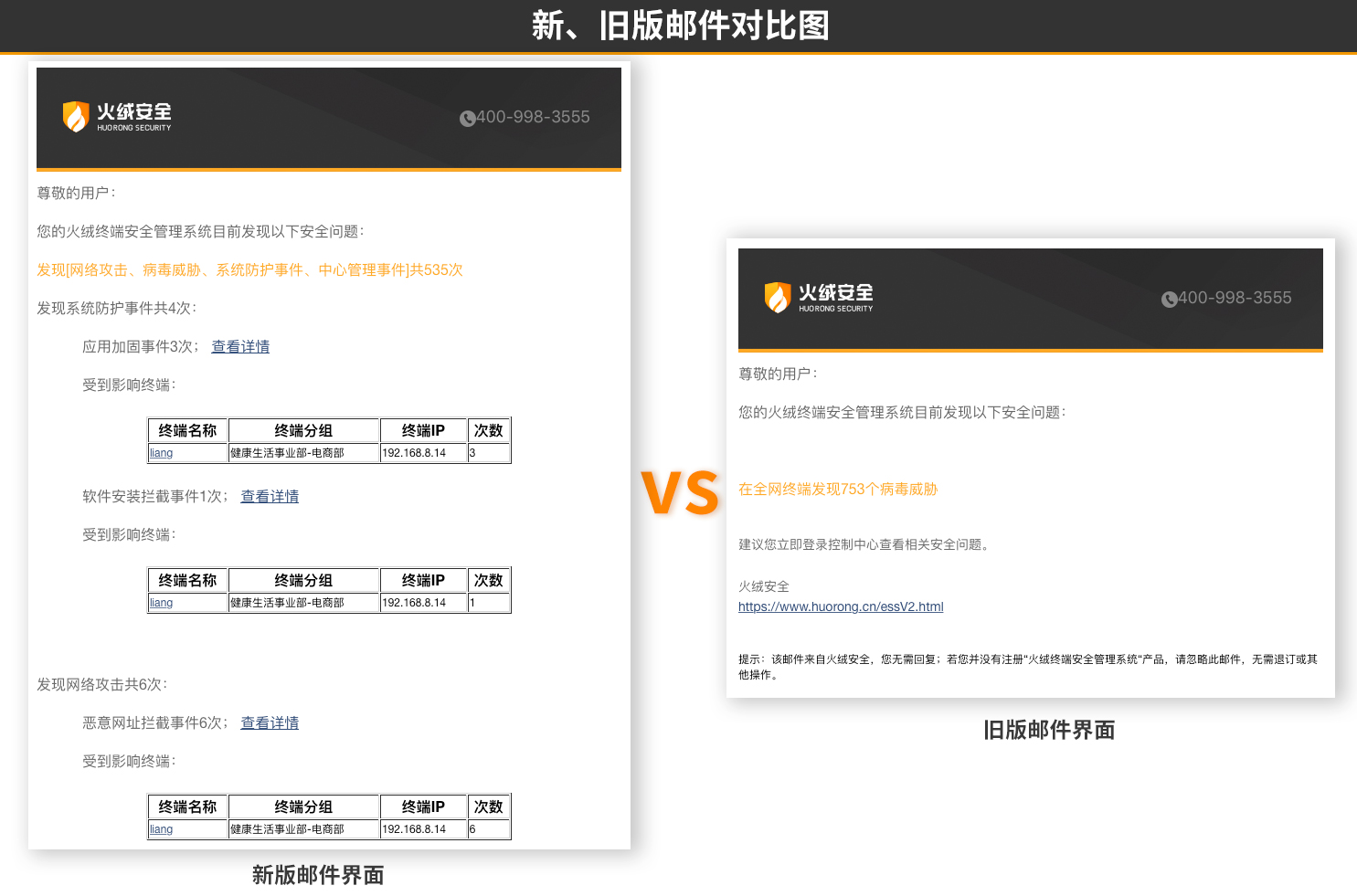Click 192.168.8.14 cell in the second table
Screen dimensions: 1357x896
(423, 603)
